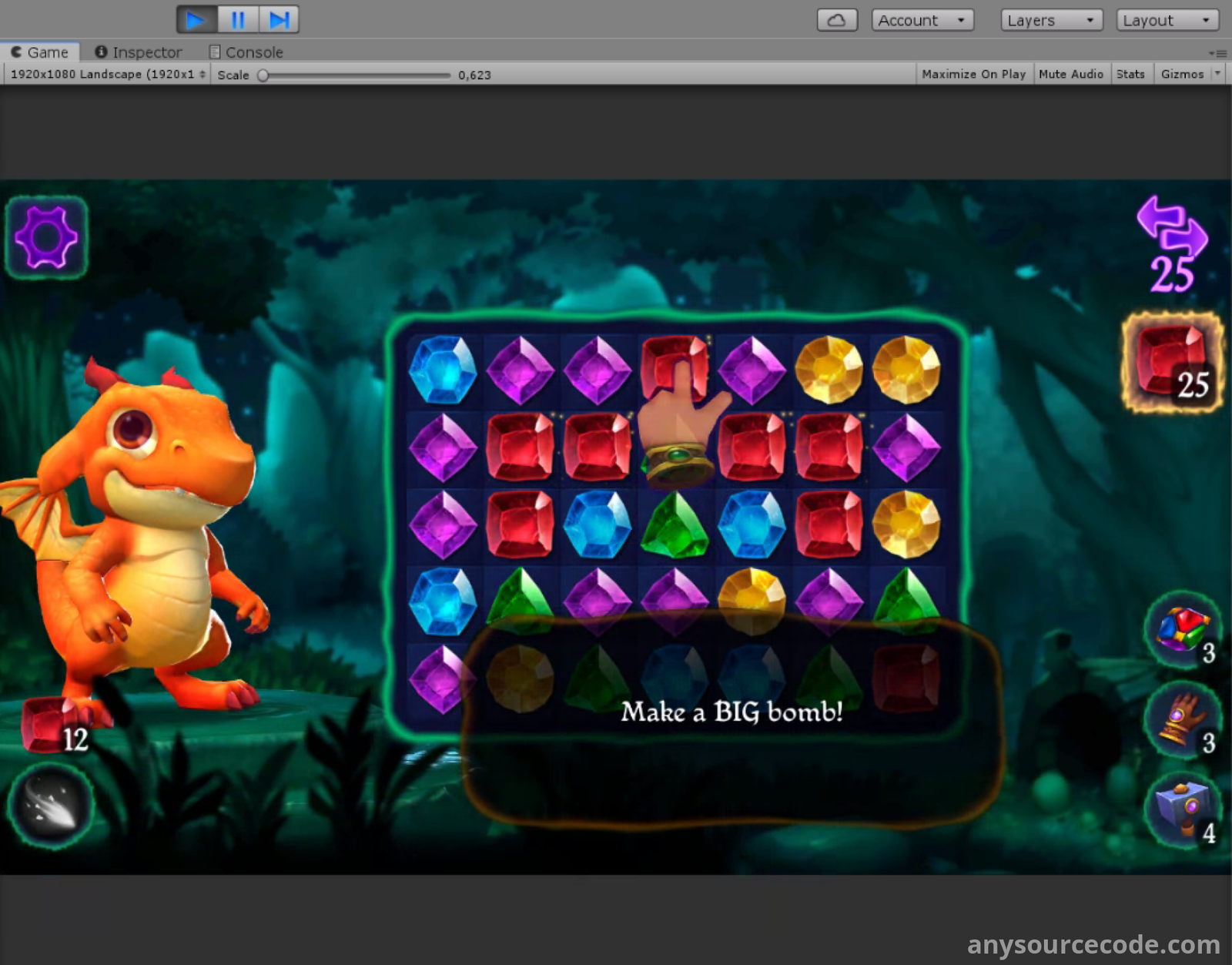Expand the Account dropdown

click(x=922, y=20)
